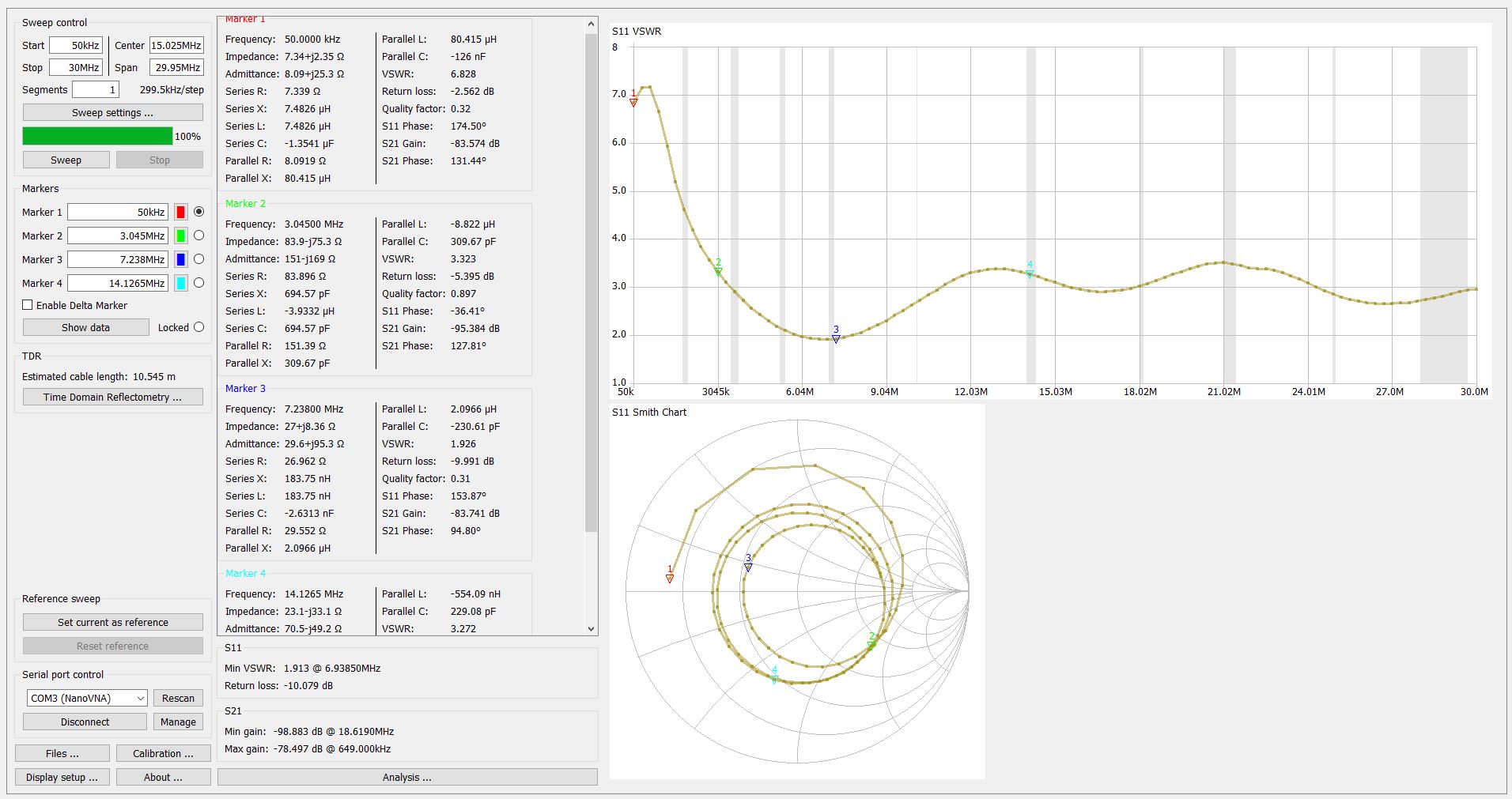Click the S11 Smith Chart title

tap(649, 413)
